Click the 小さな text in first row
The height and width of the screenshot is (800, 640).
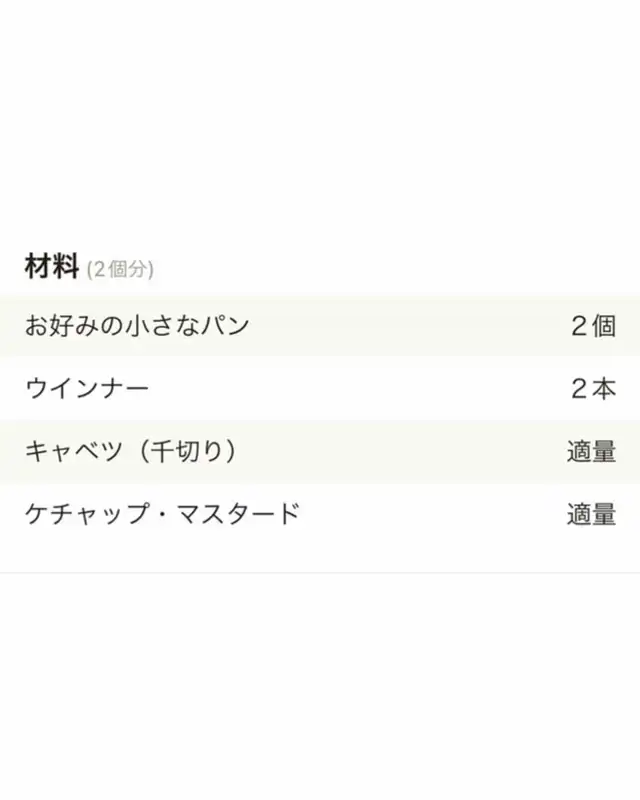(x=162, y=326)
